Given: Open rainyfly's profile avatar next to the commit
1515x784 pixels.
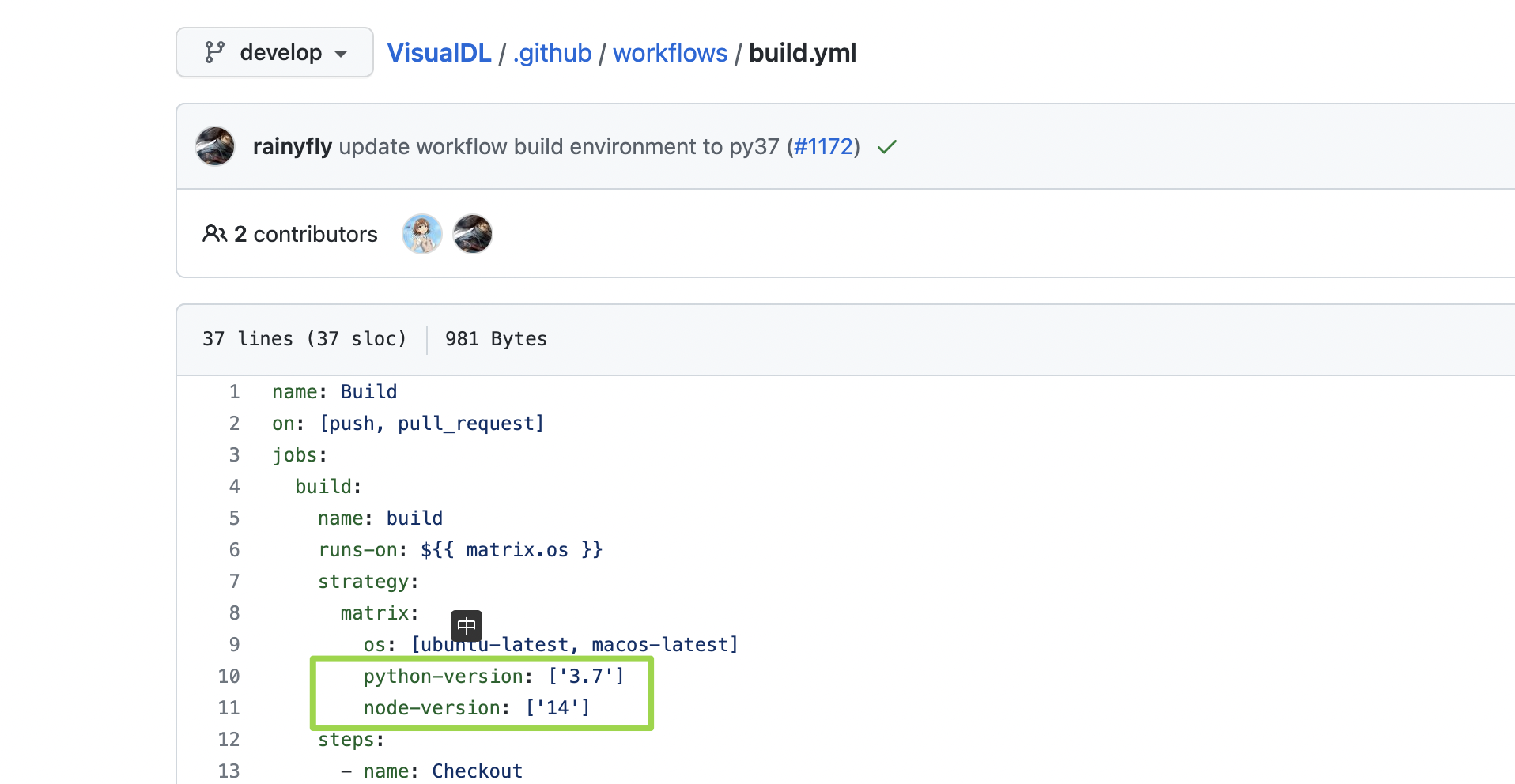Looking at the screenshot, I should click(214, 146).
